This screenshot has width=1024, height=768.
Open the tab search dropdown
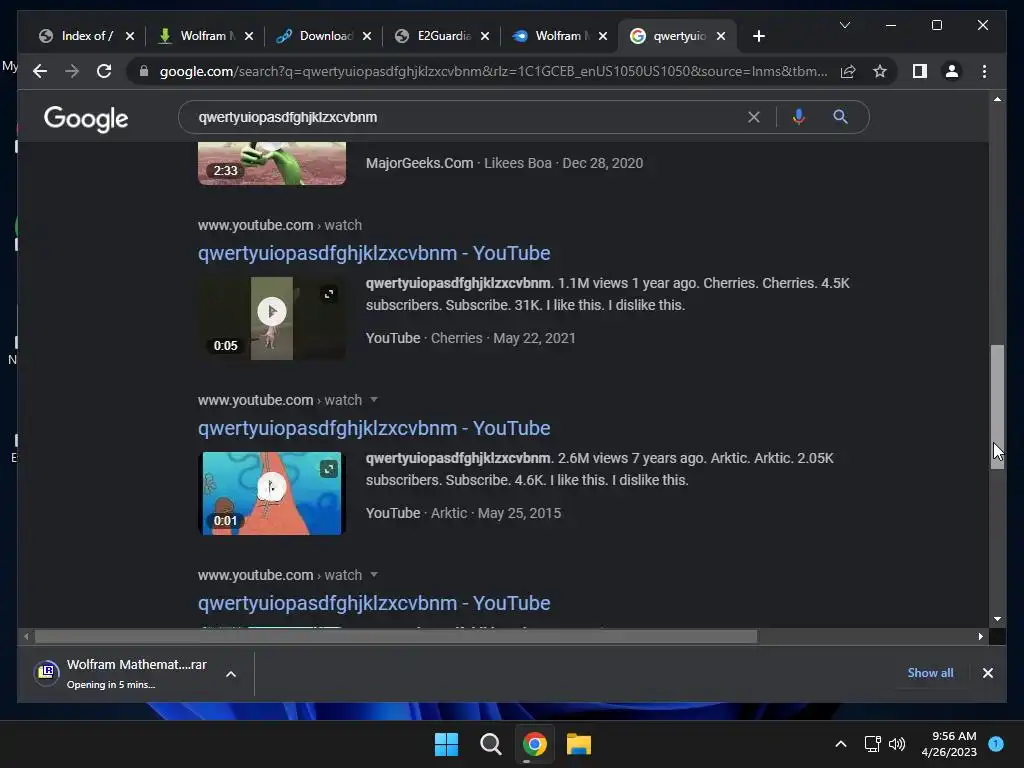pyautogui.click(x=844, y=25)
